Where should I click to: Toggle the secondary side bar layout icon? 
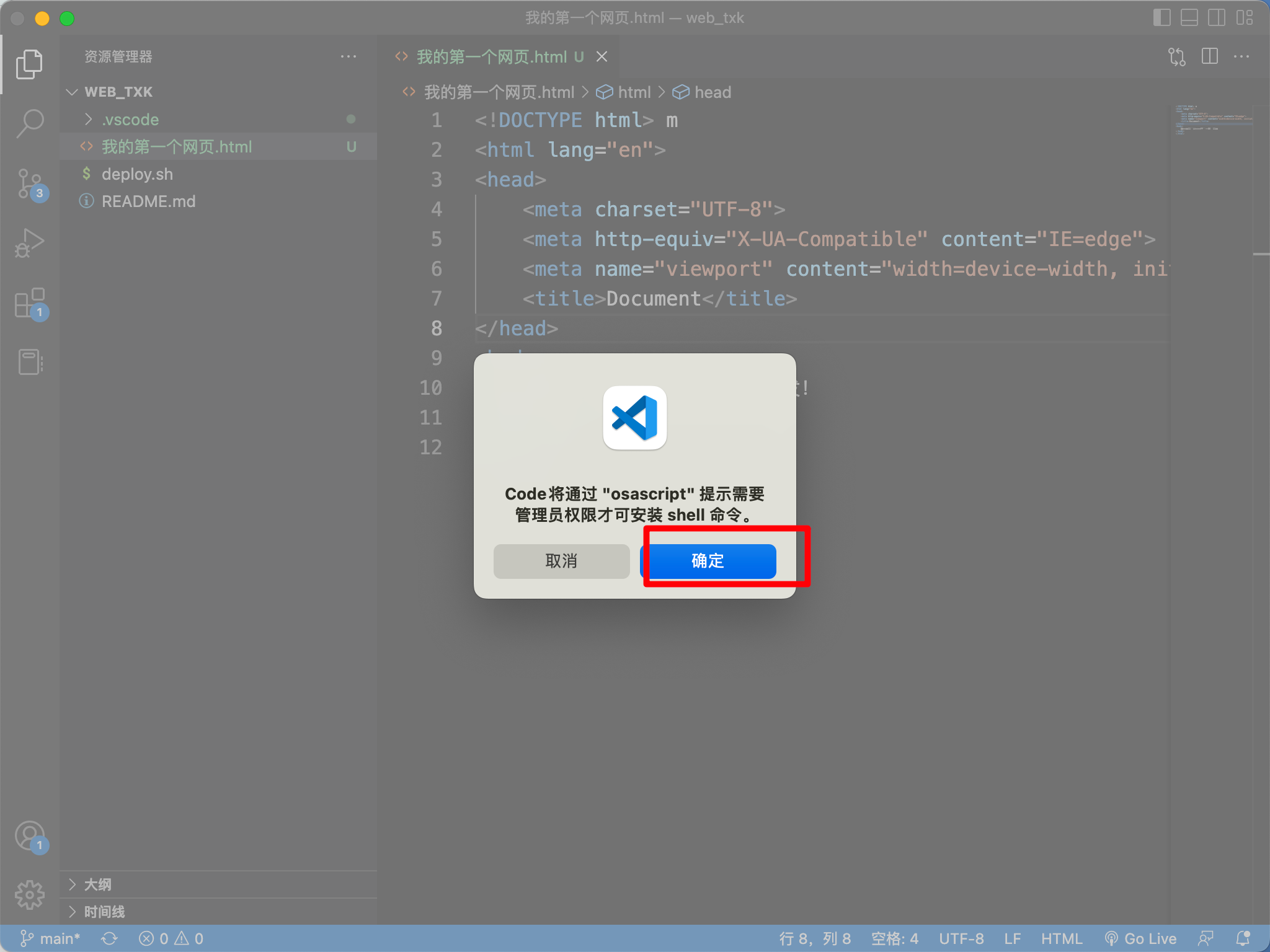[1216, 17]
